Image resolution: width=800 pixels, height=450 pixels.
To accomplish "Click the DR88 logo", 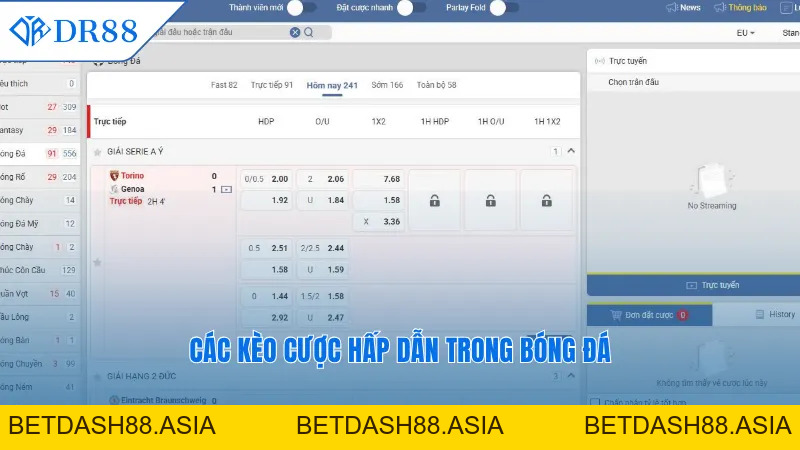I will tap(74, 31).
